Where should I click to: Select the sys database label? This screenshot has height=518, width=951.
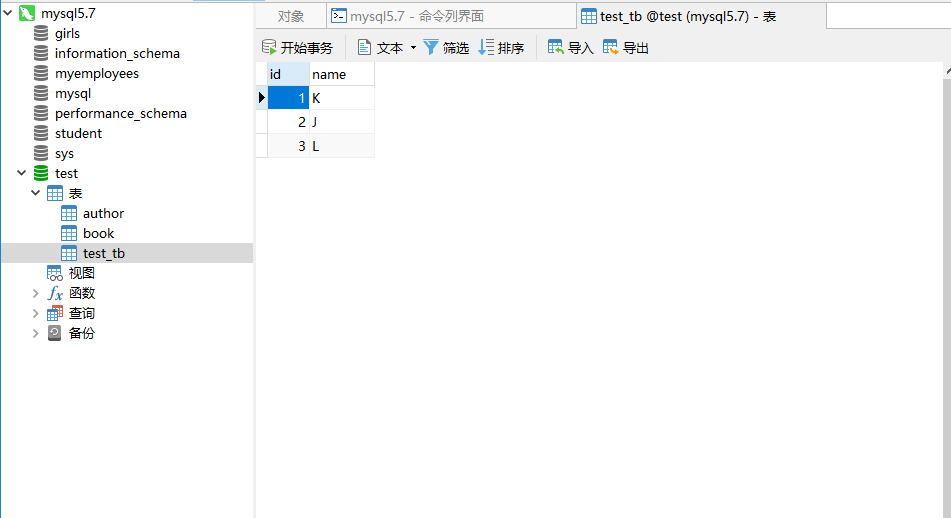[x=64, y=154]
